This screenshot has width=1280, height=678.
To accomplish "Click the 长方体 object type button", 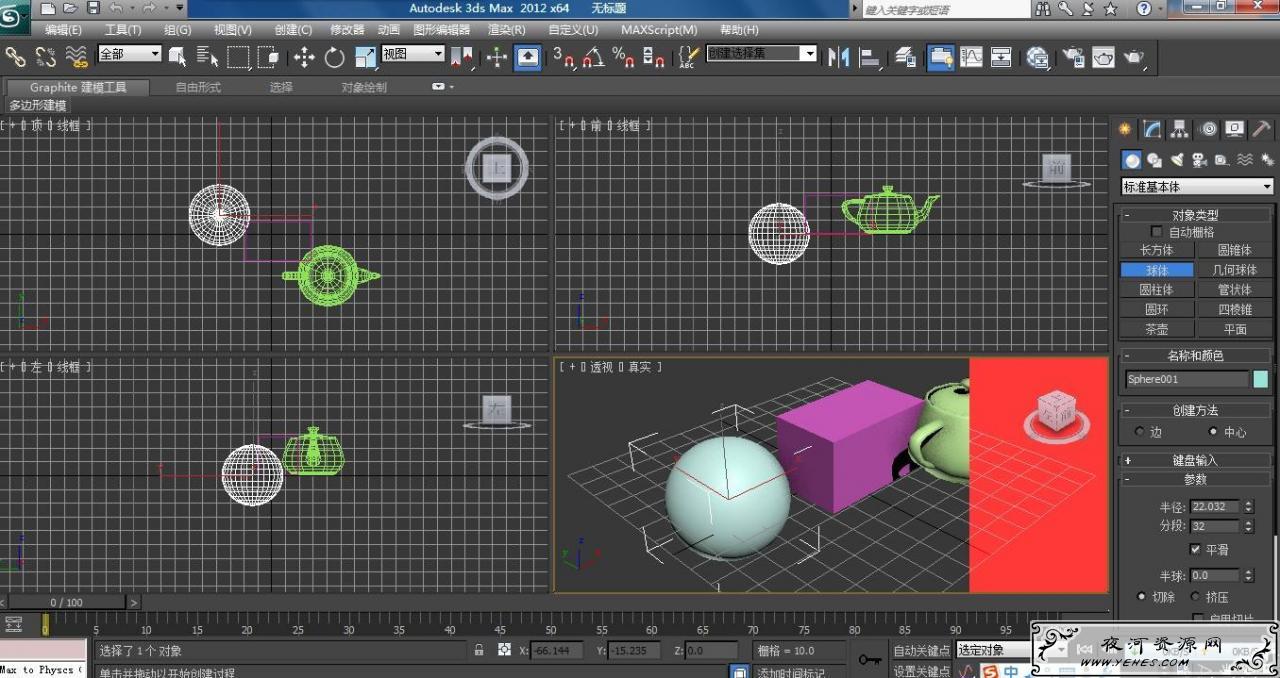I will (1157, 250).
